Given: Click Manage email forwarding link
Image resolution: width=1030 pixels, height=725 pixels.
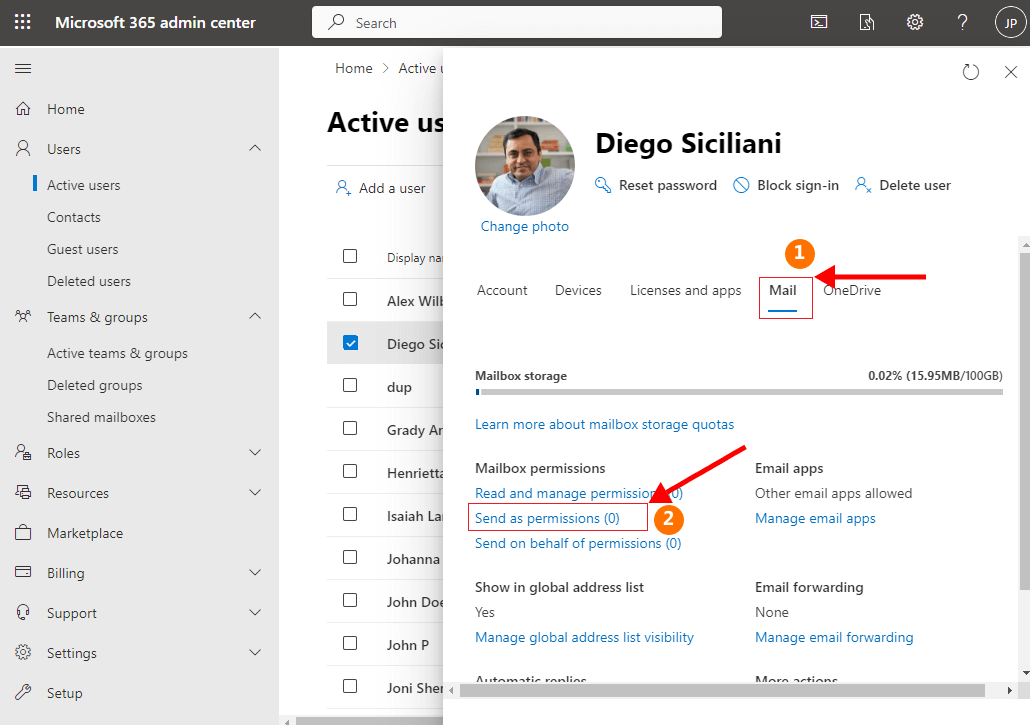Looking at the screenshot, I should 834,637.
